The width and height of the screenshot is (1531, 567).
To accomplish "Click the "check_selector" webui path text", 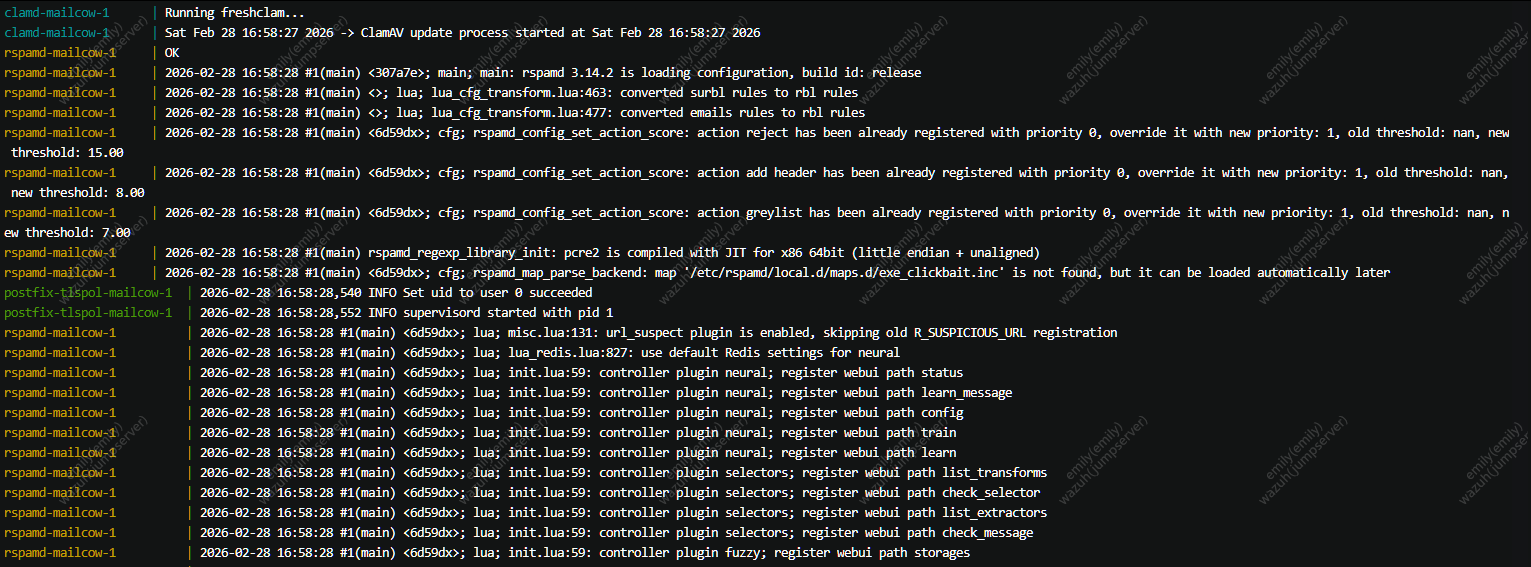I will [x=990, y=493].
